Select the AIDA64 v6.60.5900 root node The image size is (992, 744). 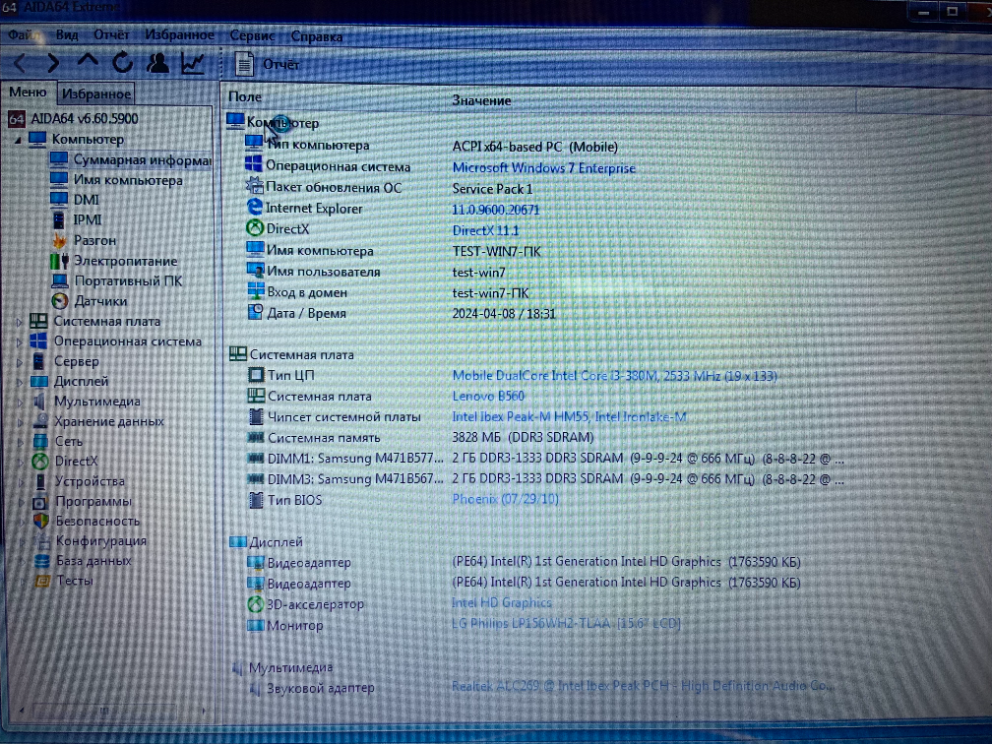pyautogui.click(x=73, y=118)
